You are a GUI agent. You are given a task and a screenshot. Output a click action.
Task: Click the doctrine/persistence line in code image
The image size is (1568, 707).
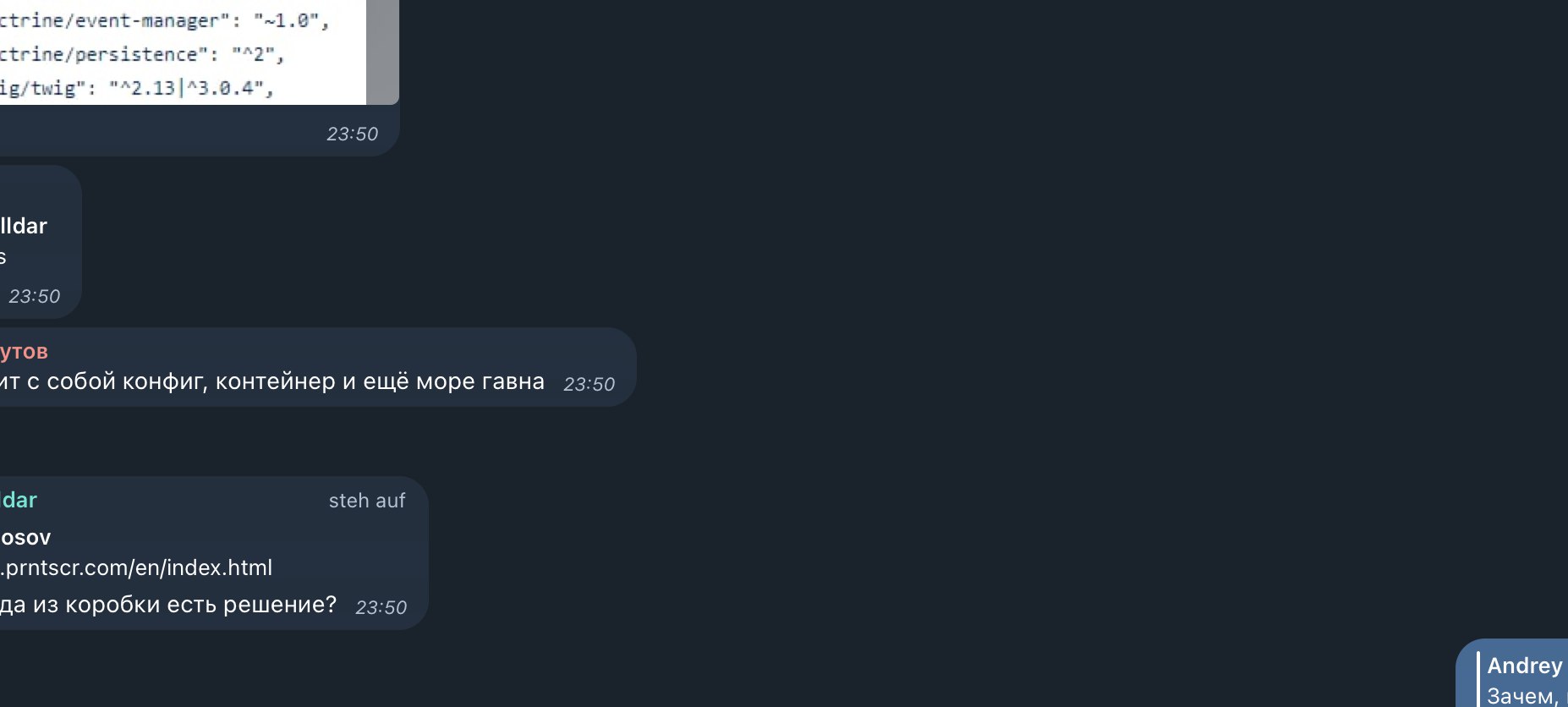pos(141,54)
